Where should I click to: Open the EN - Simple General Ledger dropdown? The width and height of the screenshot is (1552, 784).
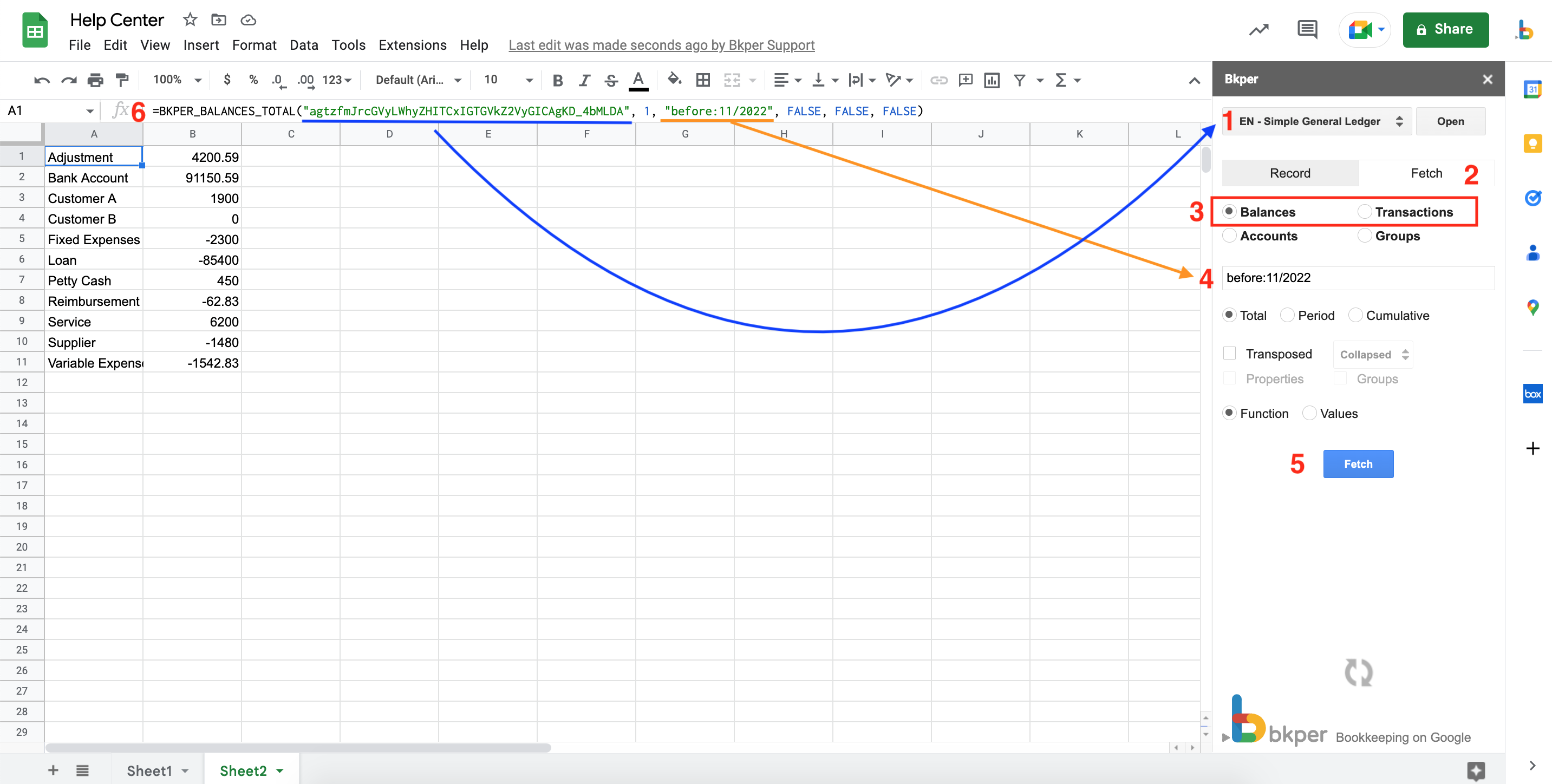click(x=1317, y=121)
